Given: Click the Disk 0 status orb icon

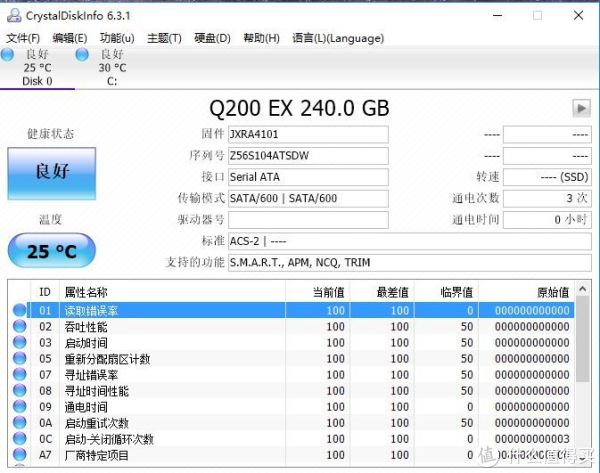Looking at the screenshot, I should pyautogui.click(x=8, y=54).
